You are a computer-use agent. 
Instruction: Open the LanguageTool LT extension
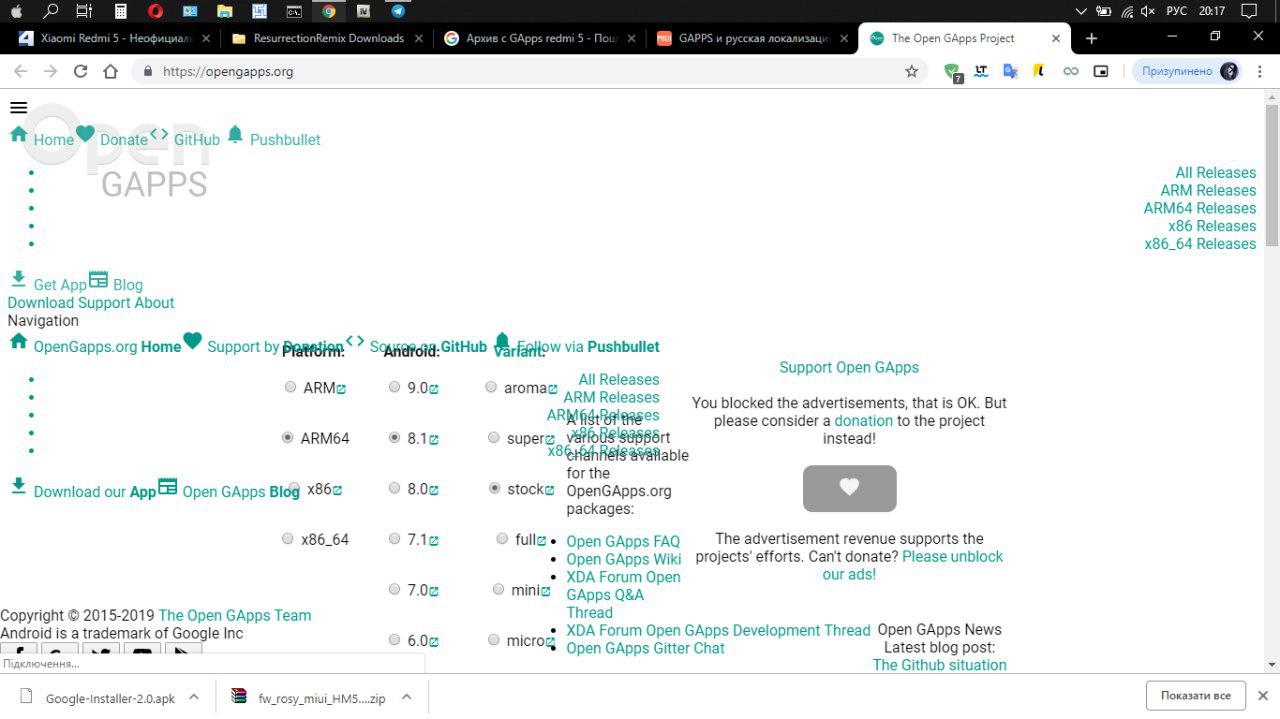pyautogui.click(x=981, y=71)
